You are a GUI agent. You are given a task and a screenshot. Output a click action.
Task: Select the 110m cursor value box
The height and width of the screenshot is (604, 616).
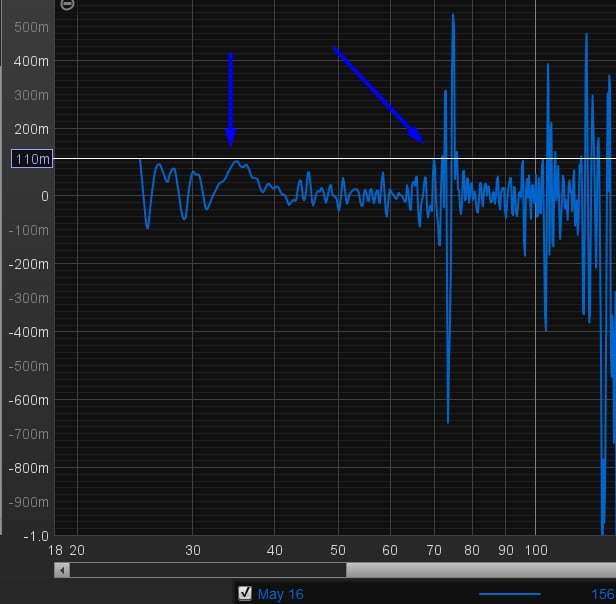pos(32,159)
